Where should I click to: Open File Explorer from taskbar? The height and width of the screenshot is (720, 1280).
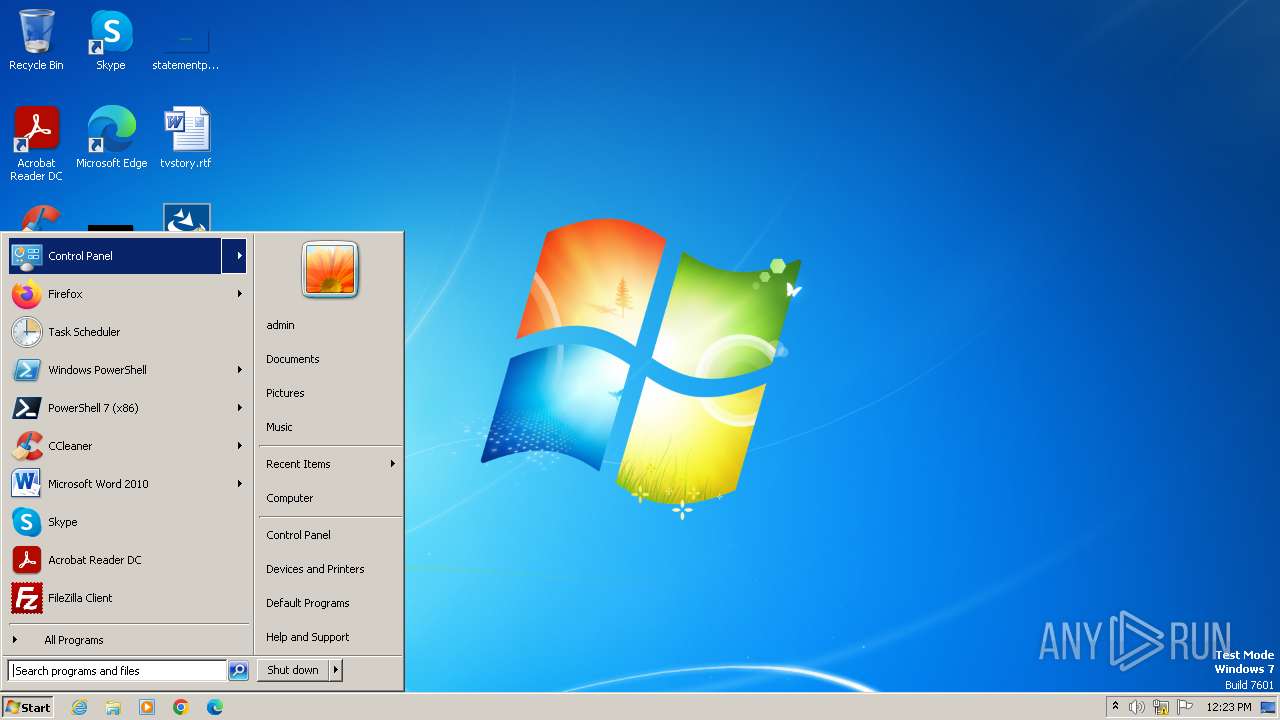(113, 707)
